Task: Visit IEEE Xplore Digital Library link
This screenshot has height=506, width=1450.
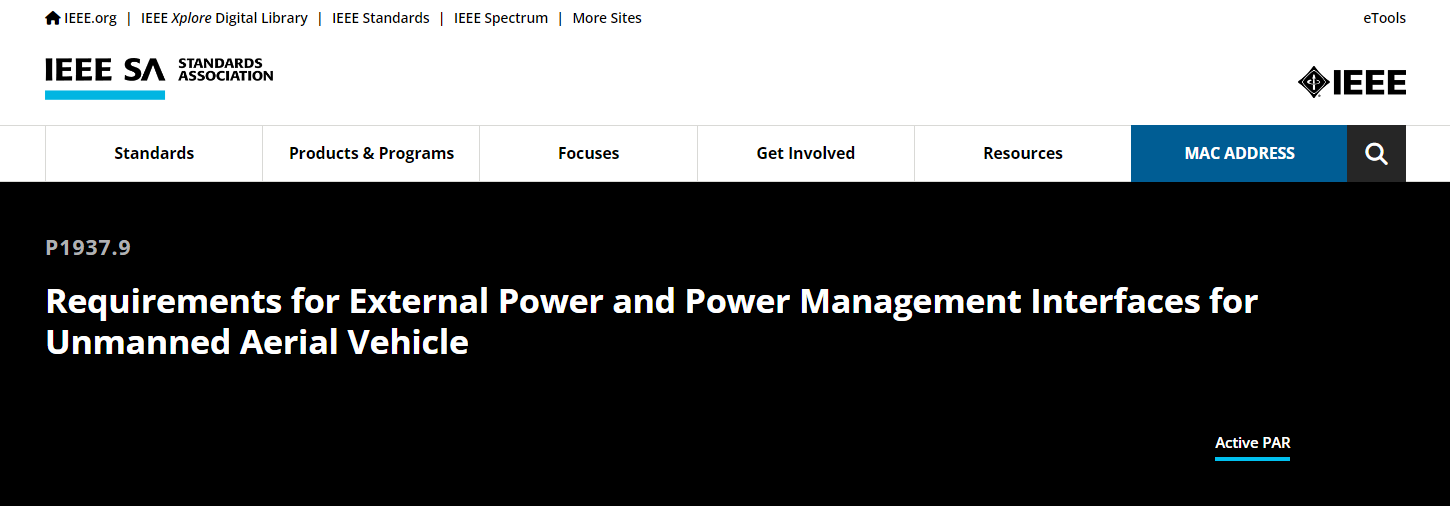Action: pyautogui.click(x=224, y=18)
